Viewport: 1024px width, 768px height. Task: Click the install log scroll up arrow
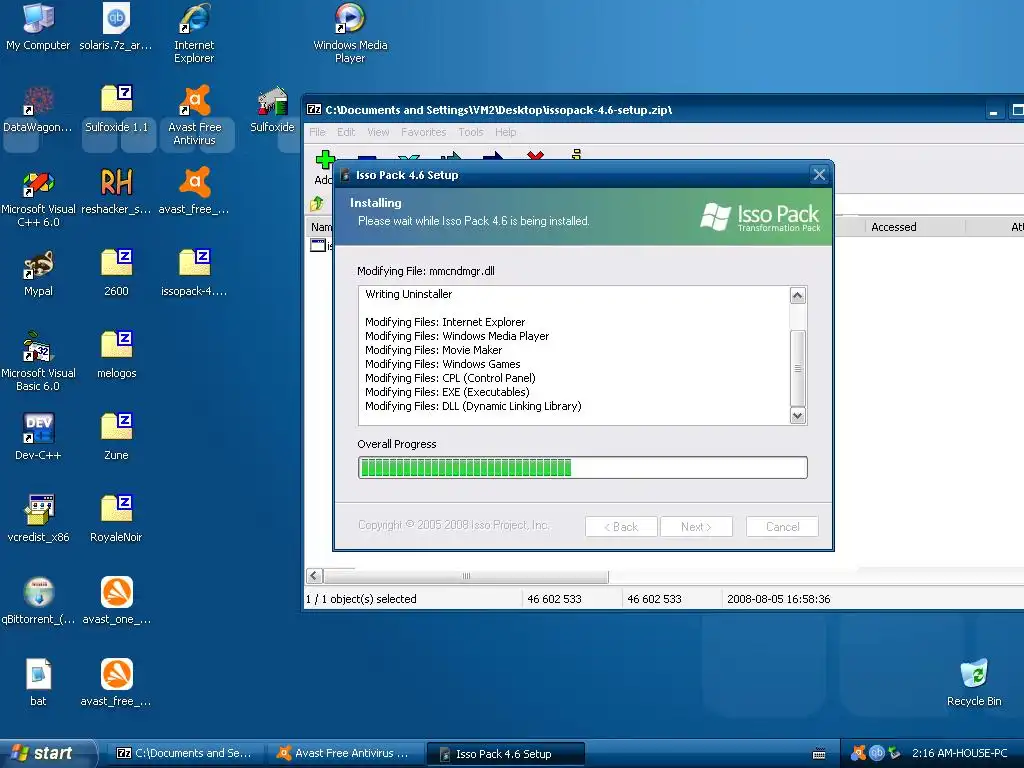(x=797, y=296)
